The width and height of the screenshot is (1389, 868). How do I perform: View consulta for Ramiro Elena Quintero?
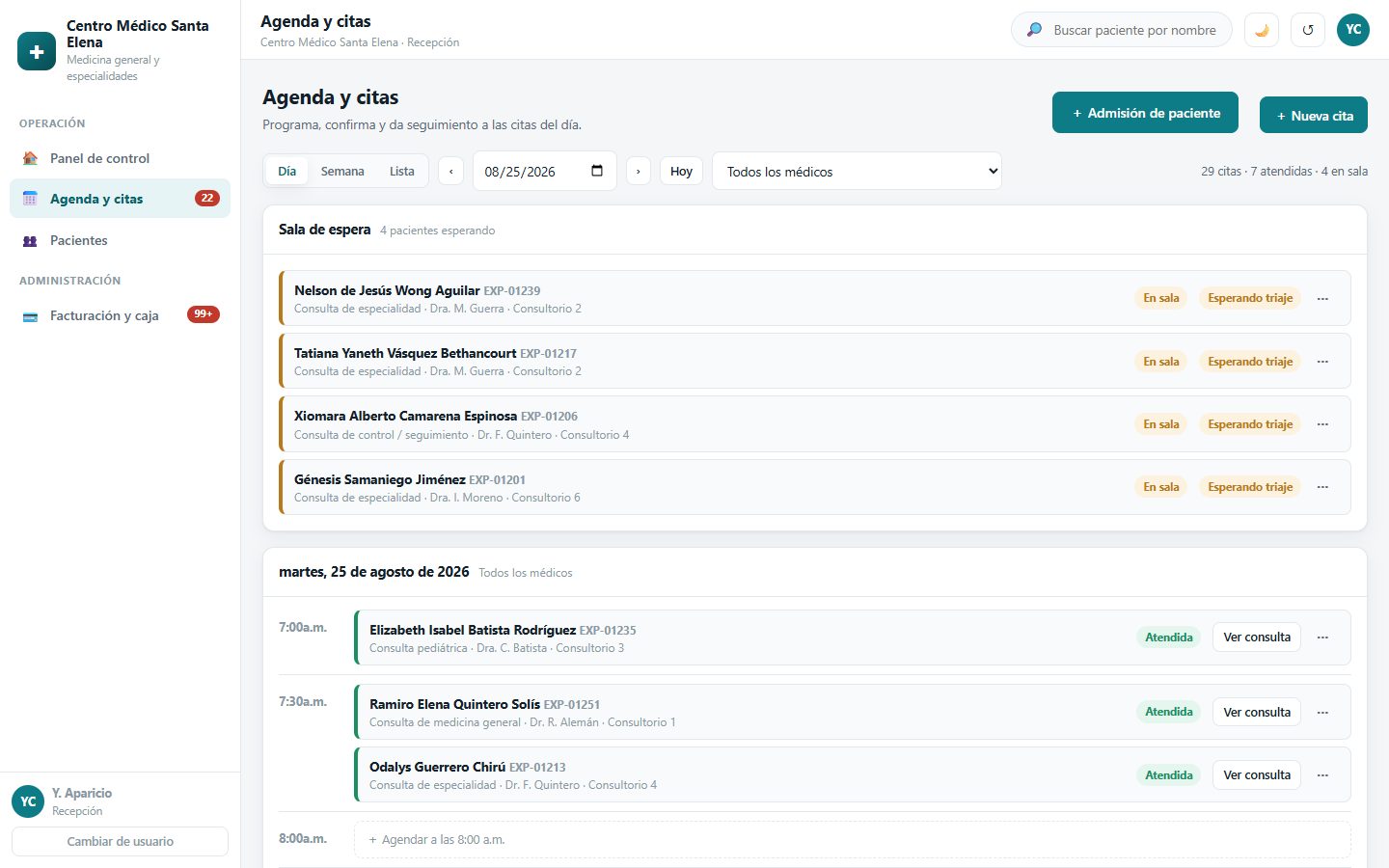1257,713
